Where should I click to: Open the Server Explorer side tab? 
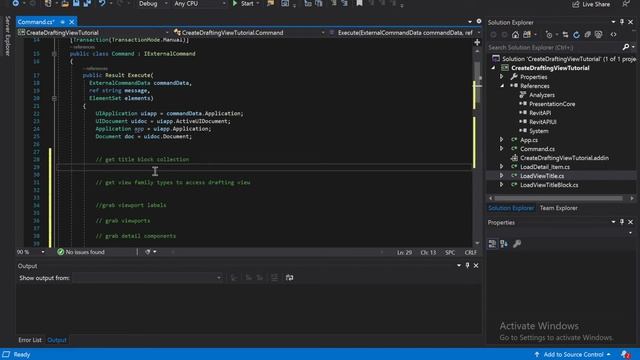point(7,36)
